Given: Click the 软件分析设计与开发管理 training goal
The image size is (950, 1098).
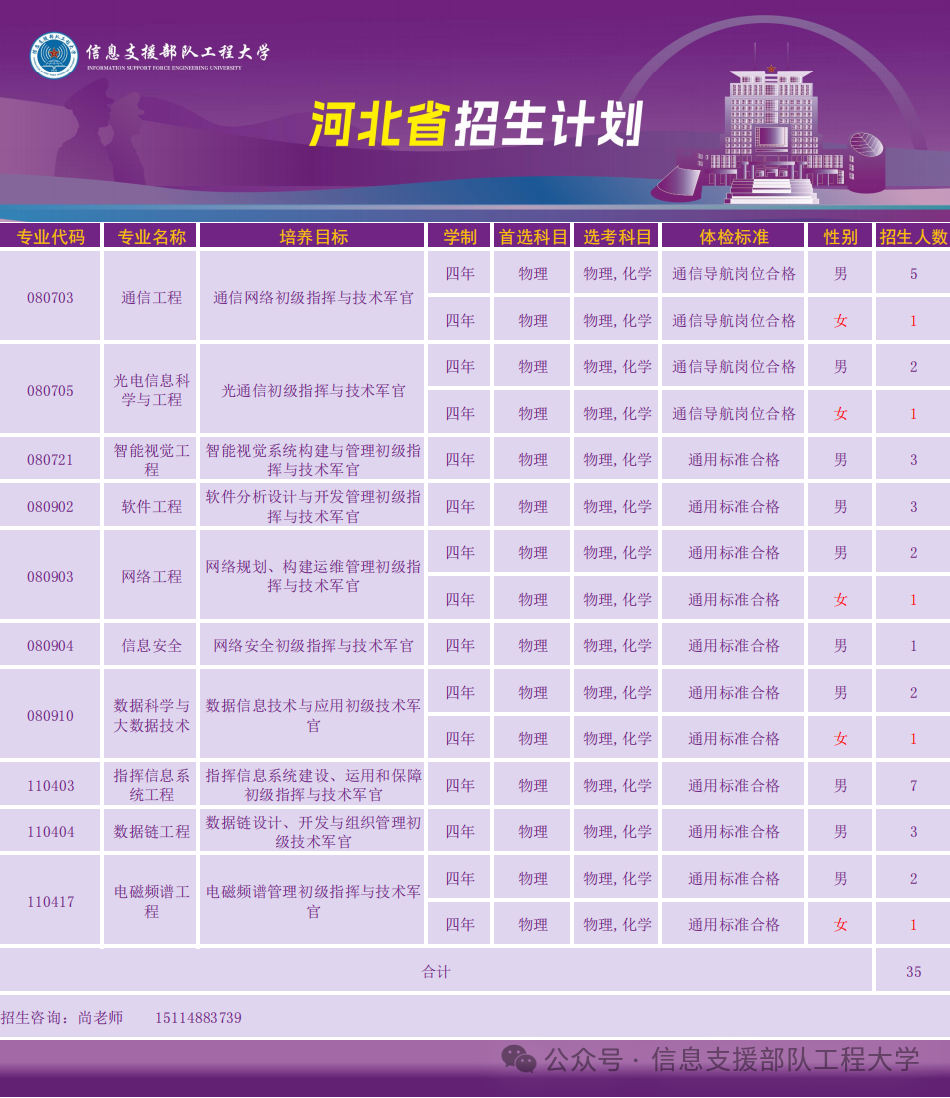Looking at the screenshot, I should coord(313,506).
